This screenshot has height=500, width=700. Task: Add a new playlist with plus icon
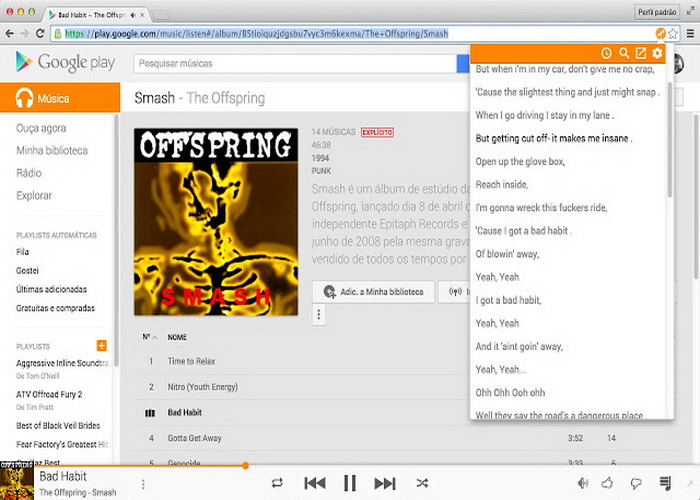102,346
